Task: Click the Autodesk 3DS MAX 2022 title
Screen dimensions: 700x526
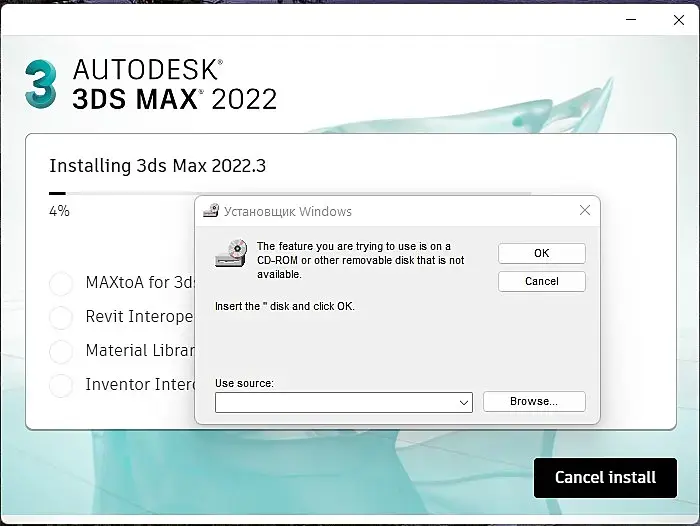Action: tap(175, 84)
